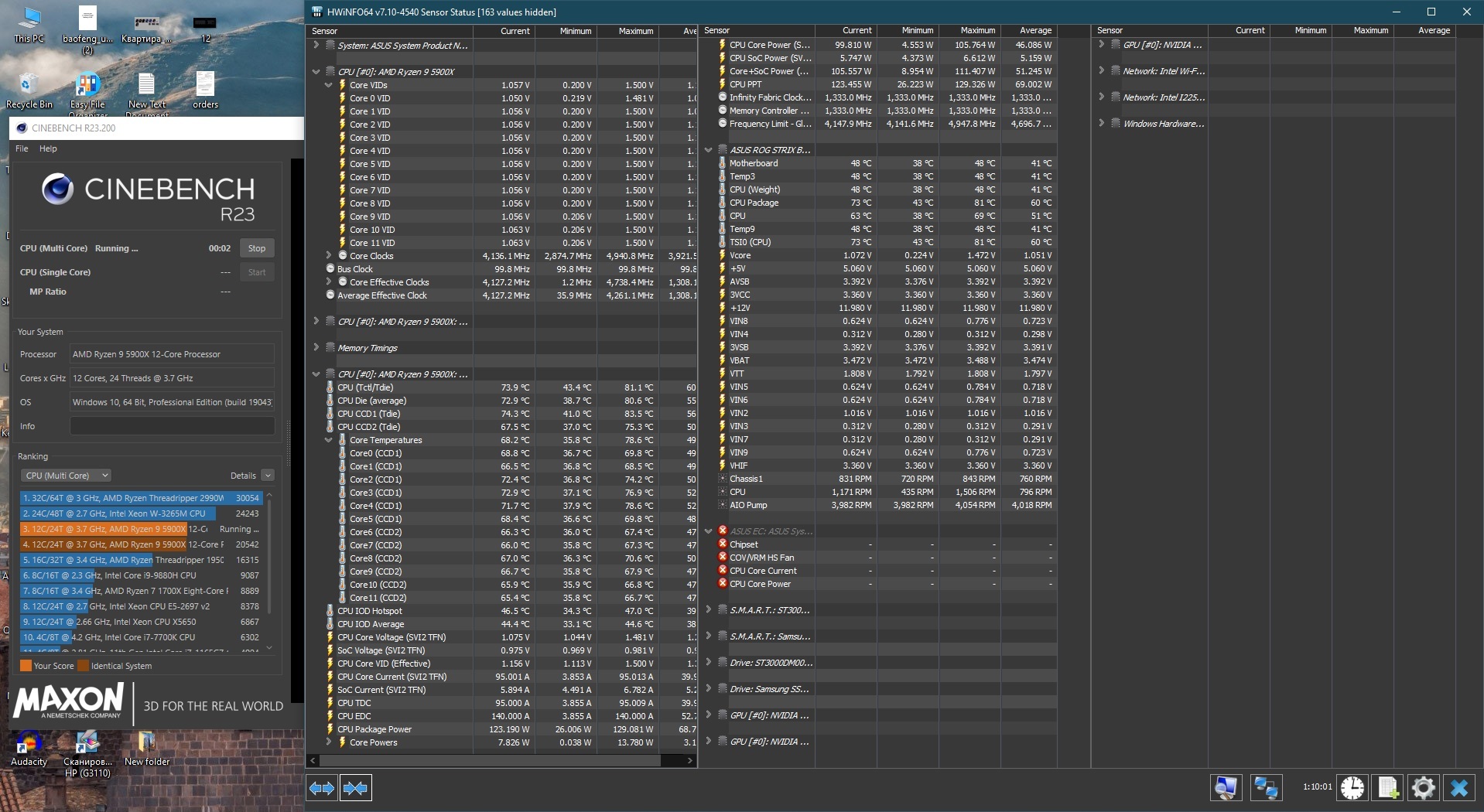Click the HWiNFO settings gear icon
Viewport: 1484px width, 812px height.
click(x=1423, y=788)
